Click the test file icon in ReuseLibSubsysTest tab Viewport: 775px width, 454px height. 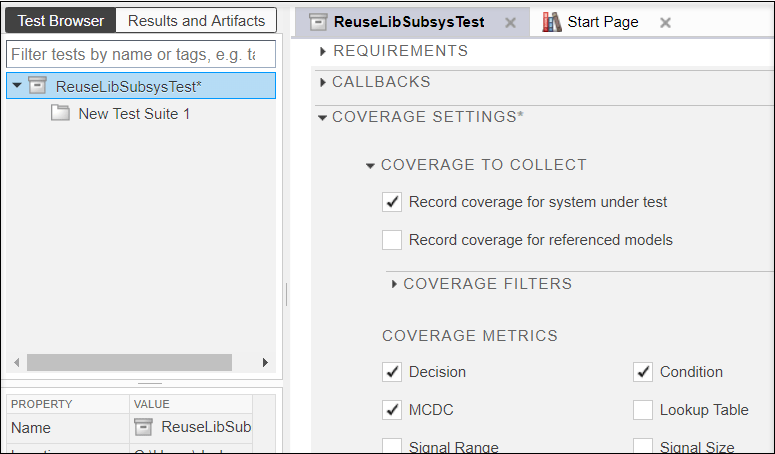(x=318, y=22)
